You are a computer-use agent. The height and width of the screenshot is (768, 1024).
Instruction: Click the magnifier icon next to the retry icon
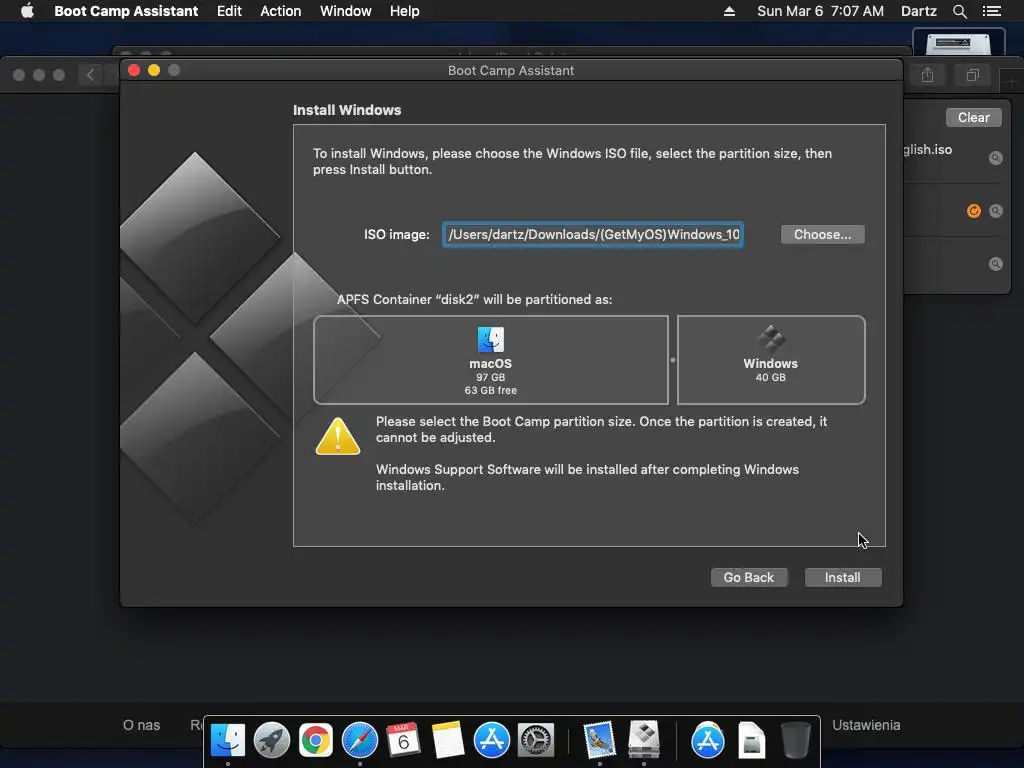pyautogui.click(x=995, y=211)
